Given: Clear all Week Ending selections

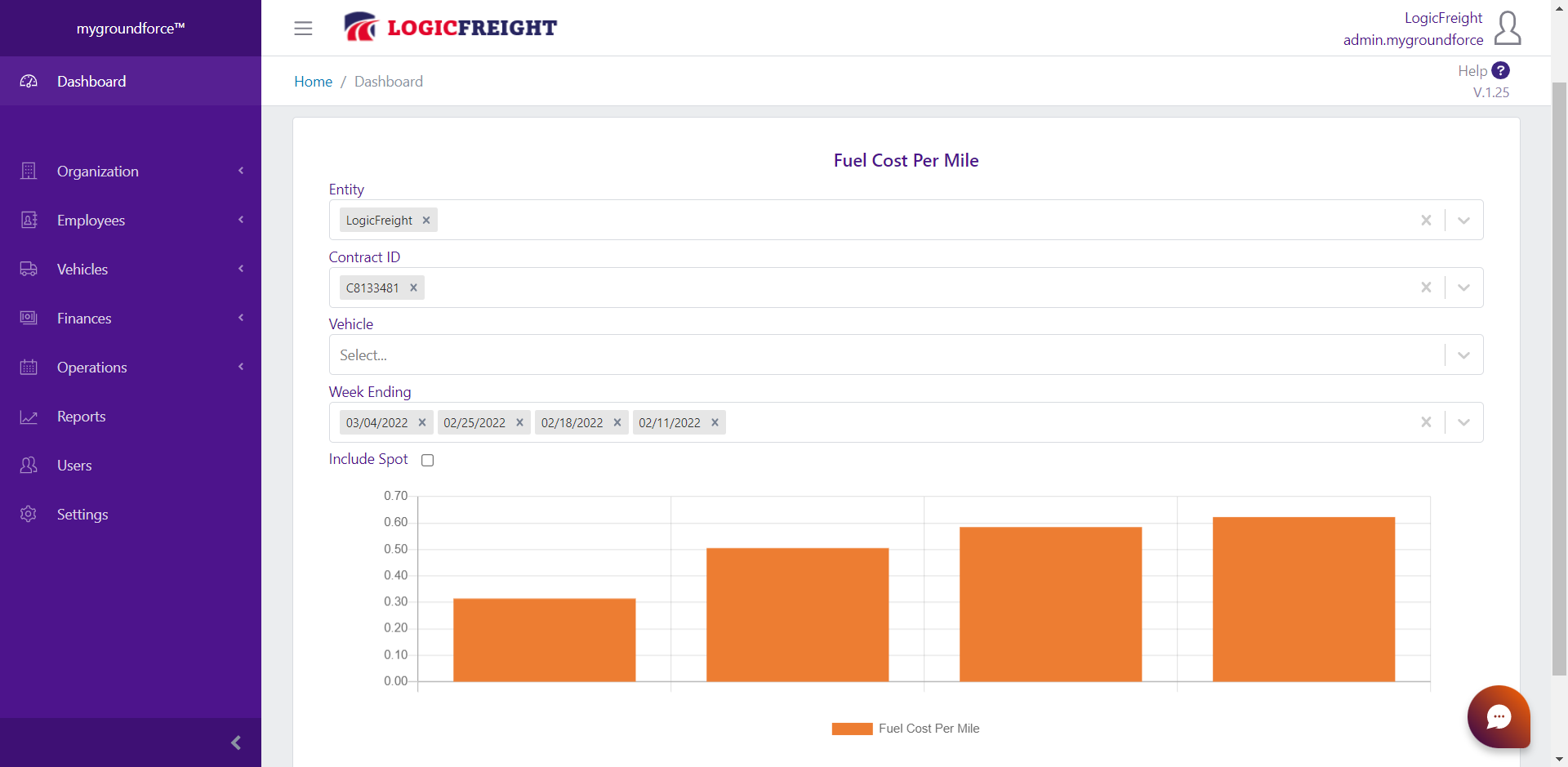Looking at the screenshot, I should coord(1426,422).
